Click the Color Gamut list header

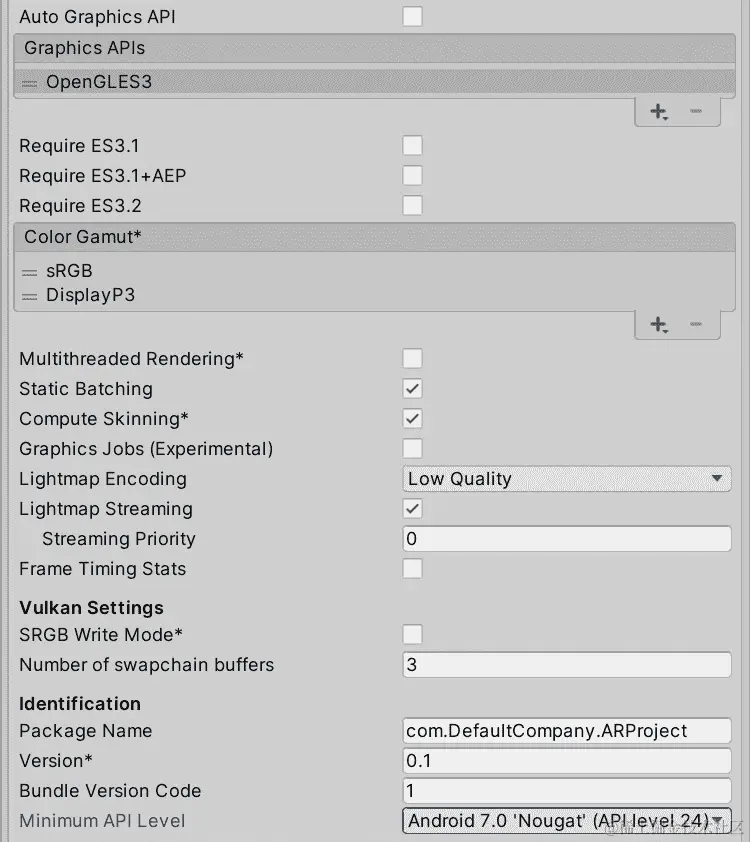374,237
